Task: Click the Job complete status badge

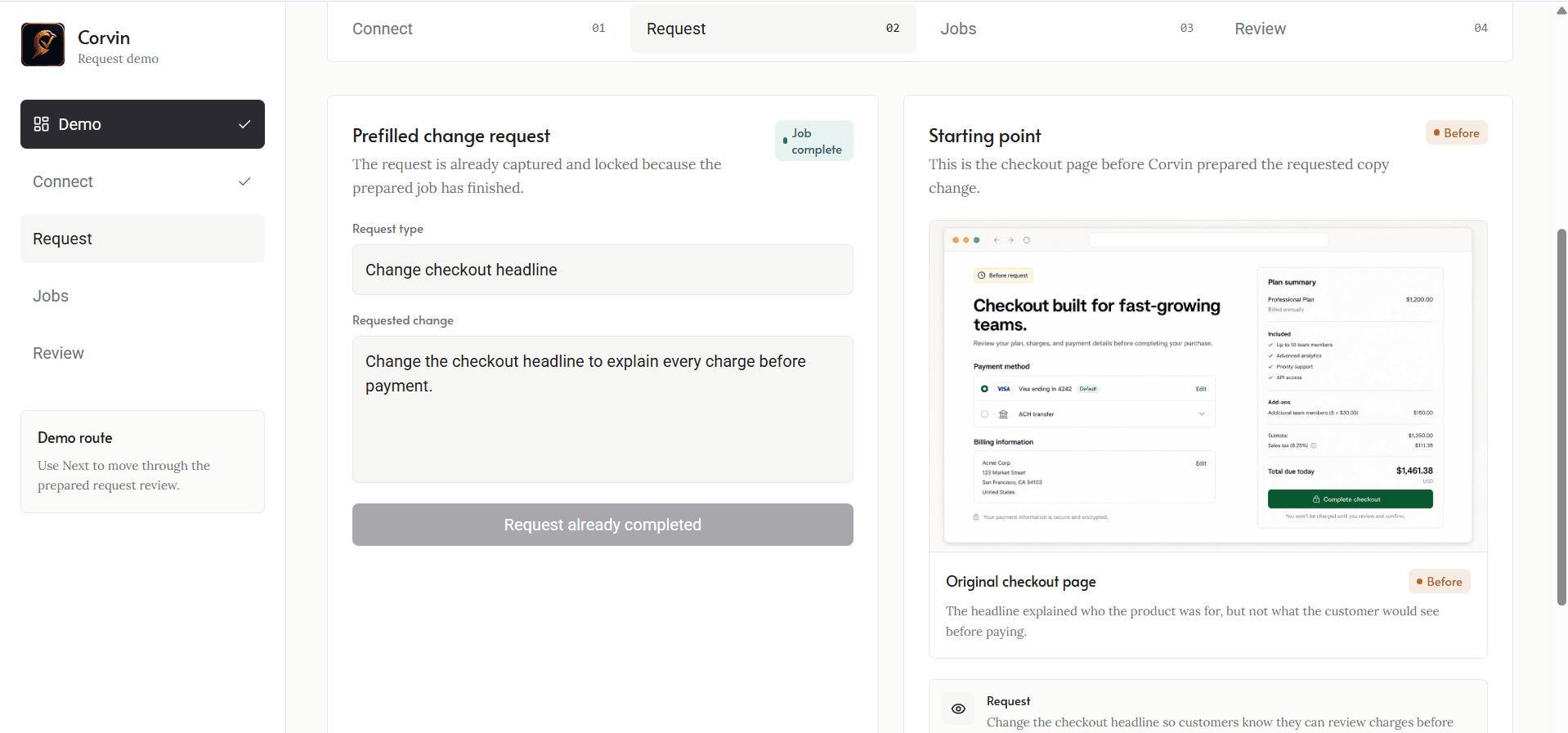Action: (x=813, y=141)
